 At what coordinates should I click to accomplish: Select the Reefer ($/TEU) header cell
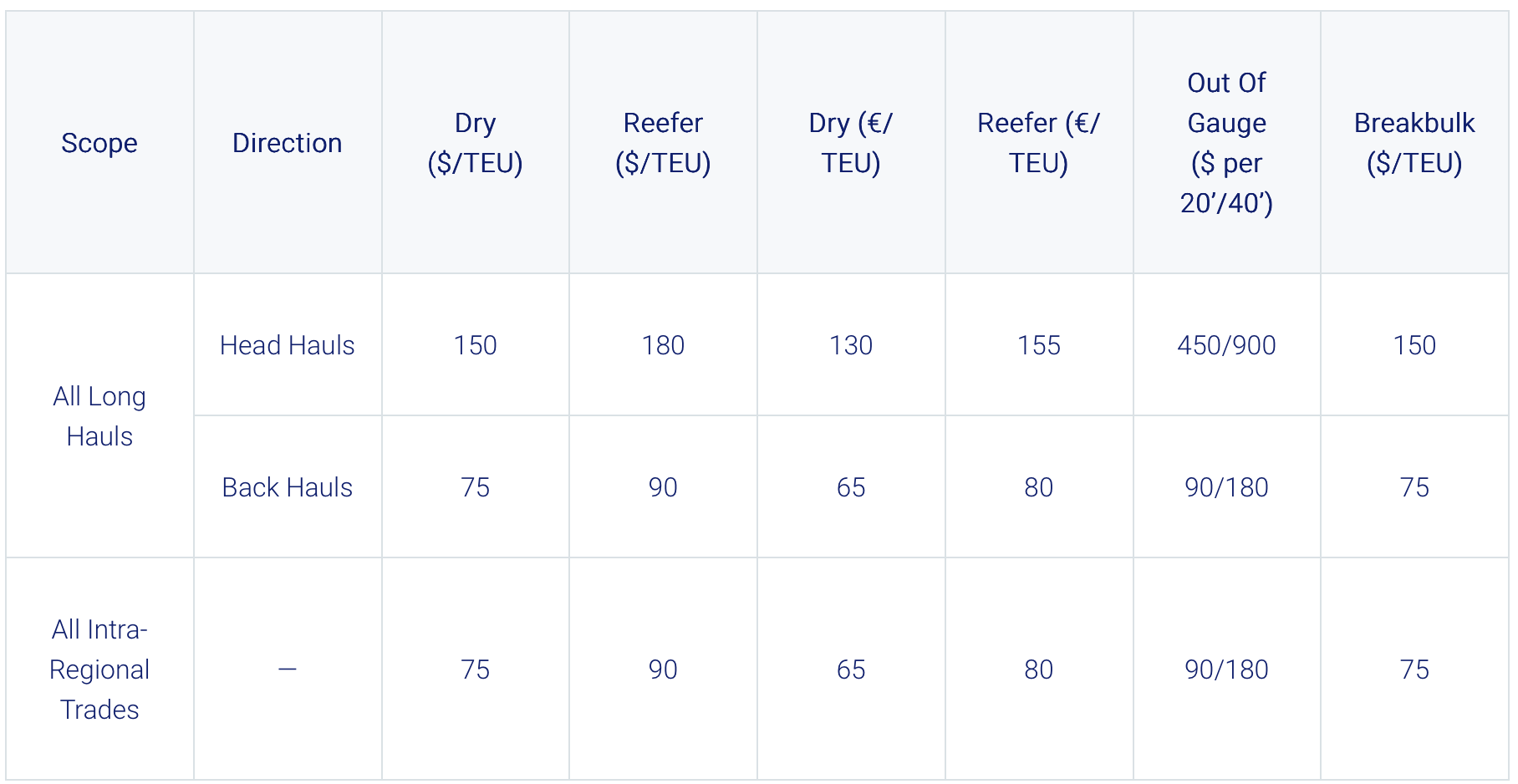coord(663,143)
